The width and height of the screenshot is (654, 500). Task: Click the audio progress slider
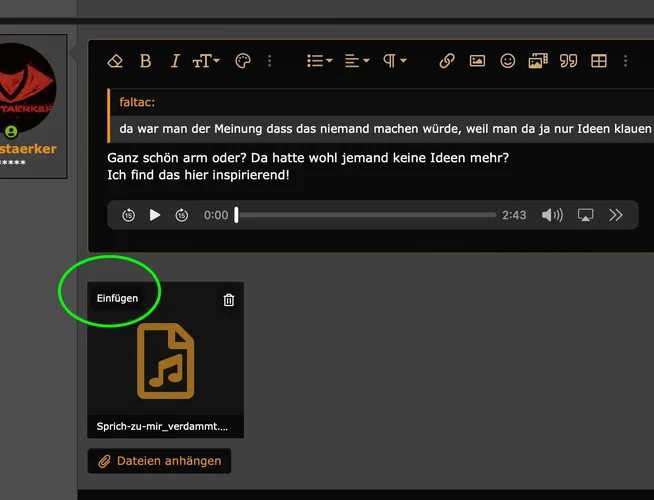(x=365, y=215)
